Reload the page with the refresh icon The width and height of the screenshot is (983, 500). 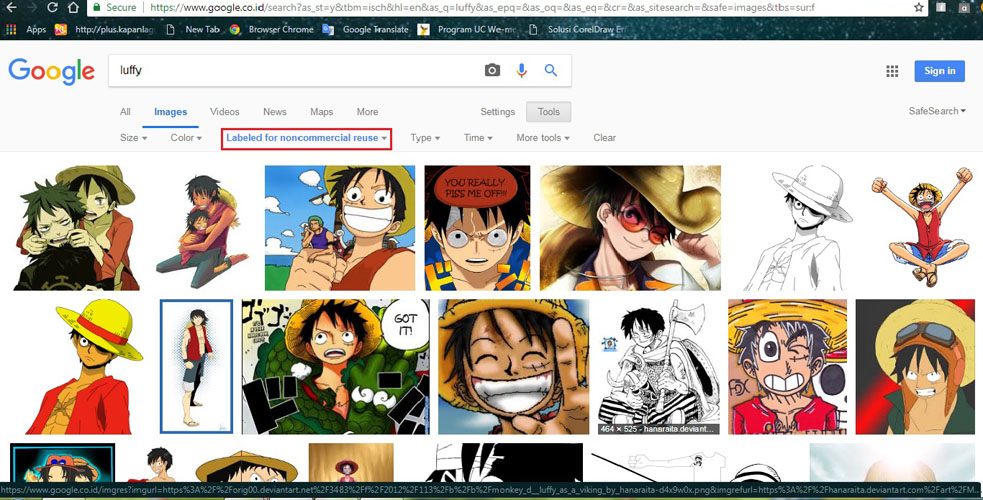[53, 8]
